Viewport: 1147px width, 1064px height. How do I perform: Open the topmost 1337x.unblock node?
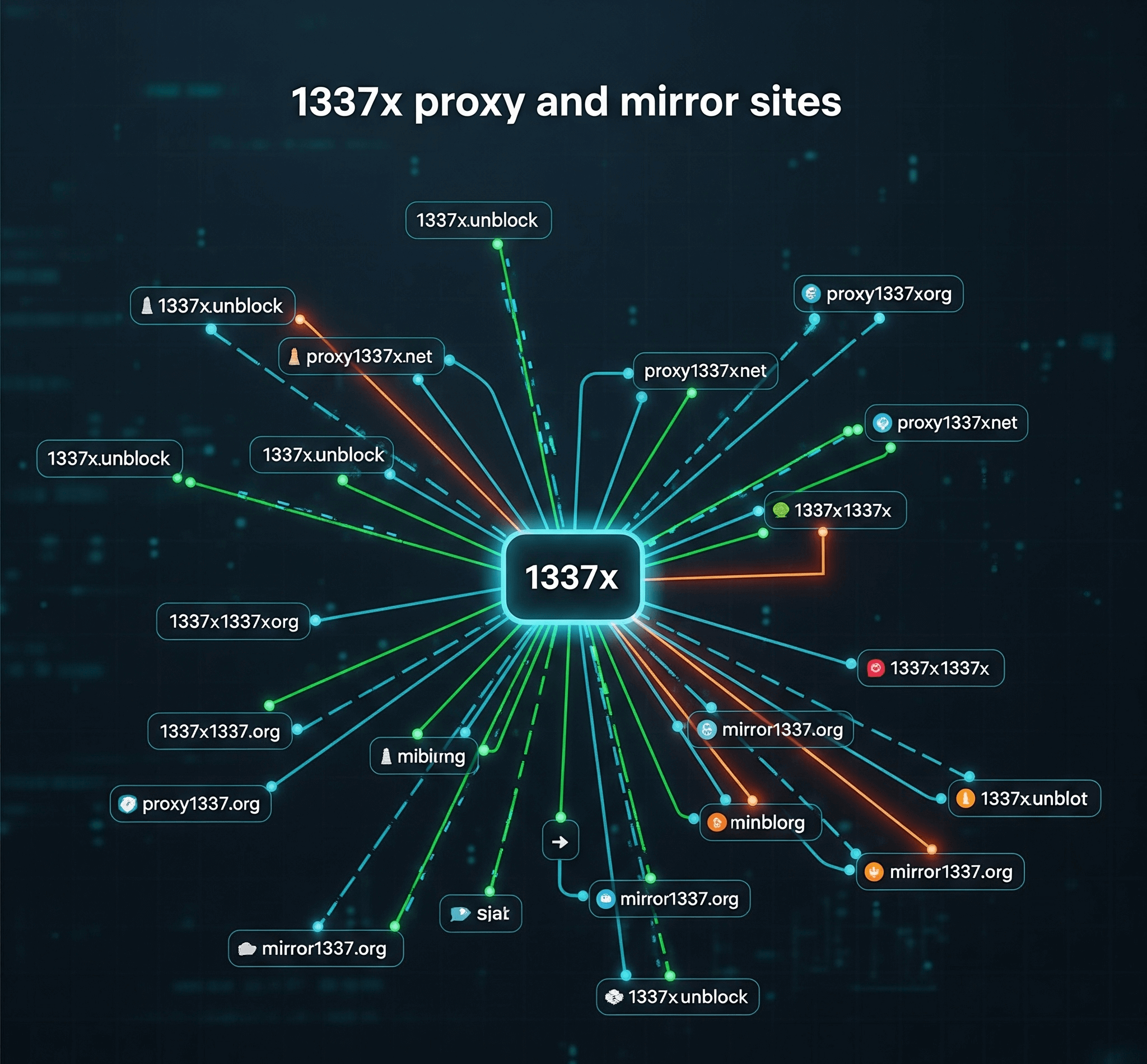(478, 220)
